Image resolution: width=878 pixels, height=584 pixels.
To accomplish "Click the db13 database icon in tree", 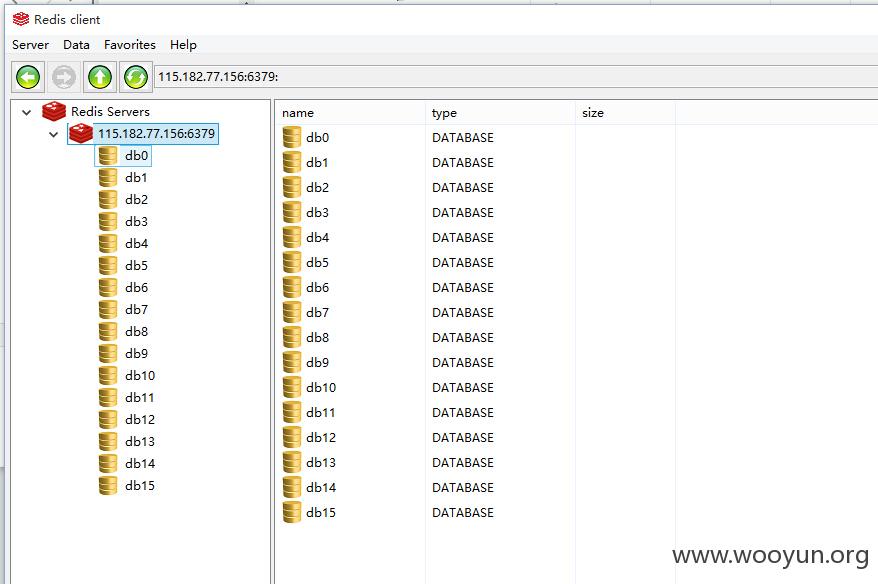I will coord(108,441).
